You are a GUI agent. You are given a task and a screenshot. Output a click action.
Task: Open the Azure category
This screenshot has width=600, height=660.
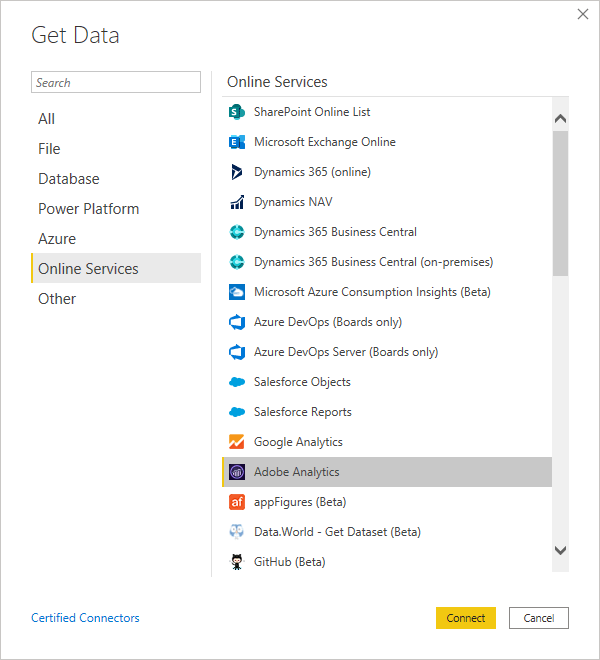coord(57,239)
